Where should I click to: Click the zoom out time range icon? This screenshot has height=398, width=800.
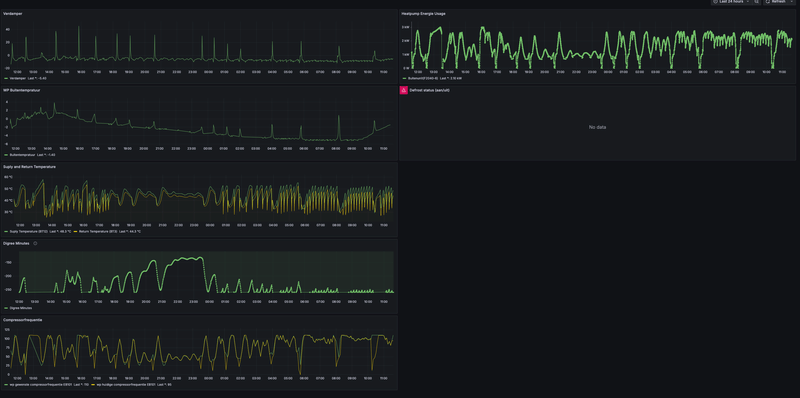(x=756, y=2)
